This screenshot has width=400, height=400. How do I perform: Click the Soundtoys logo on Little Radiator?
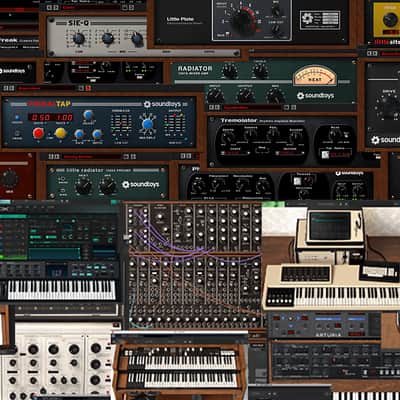point(140,184)
